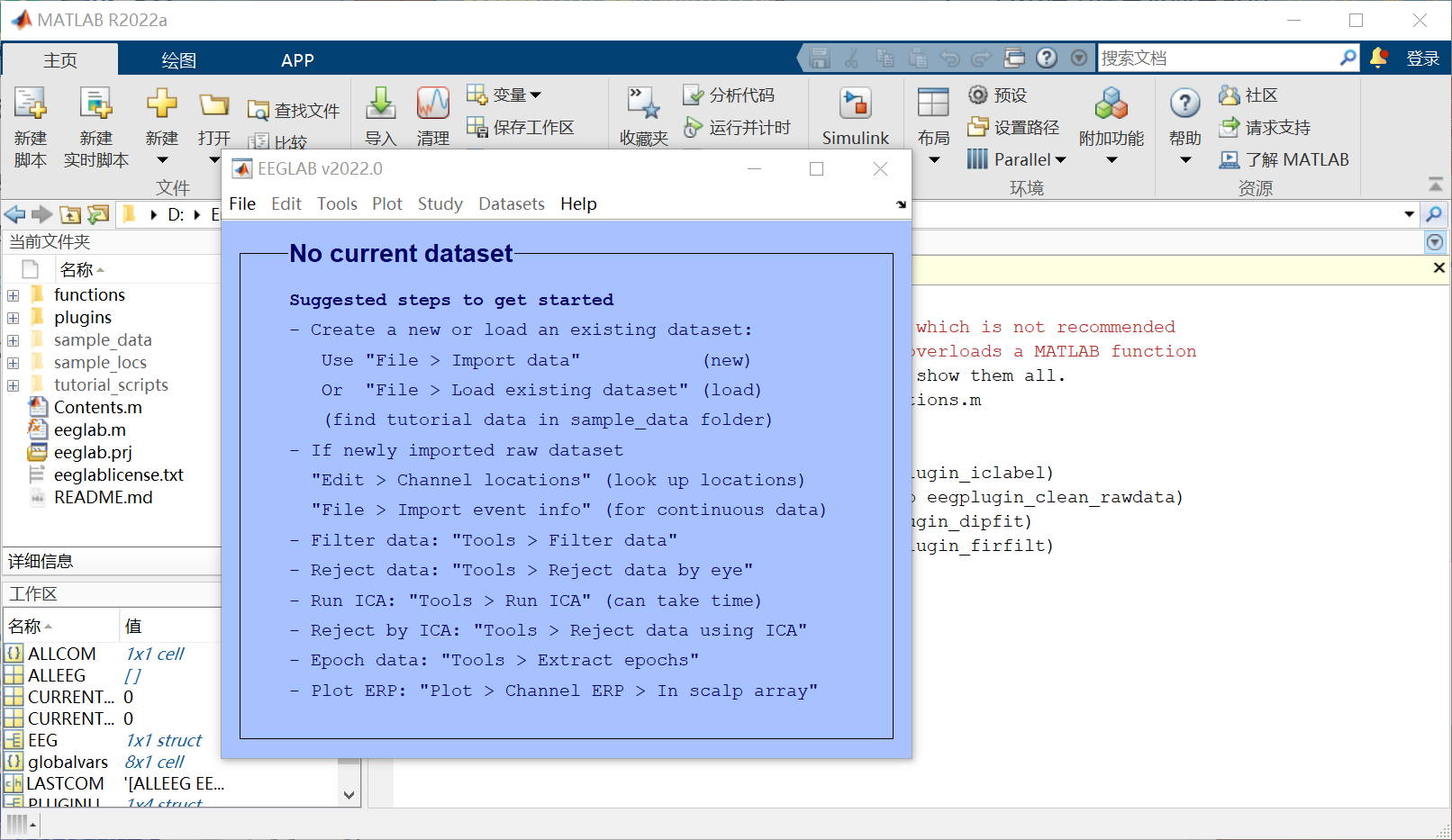Click the Open (打开) folder icon
Image resolution: width=1452 pixels, height=840 pixels.
coord(214,104)
